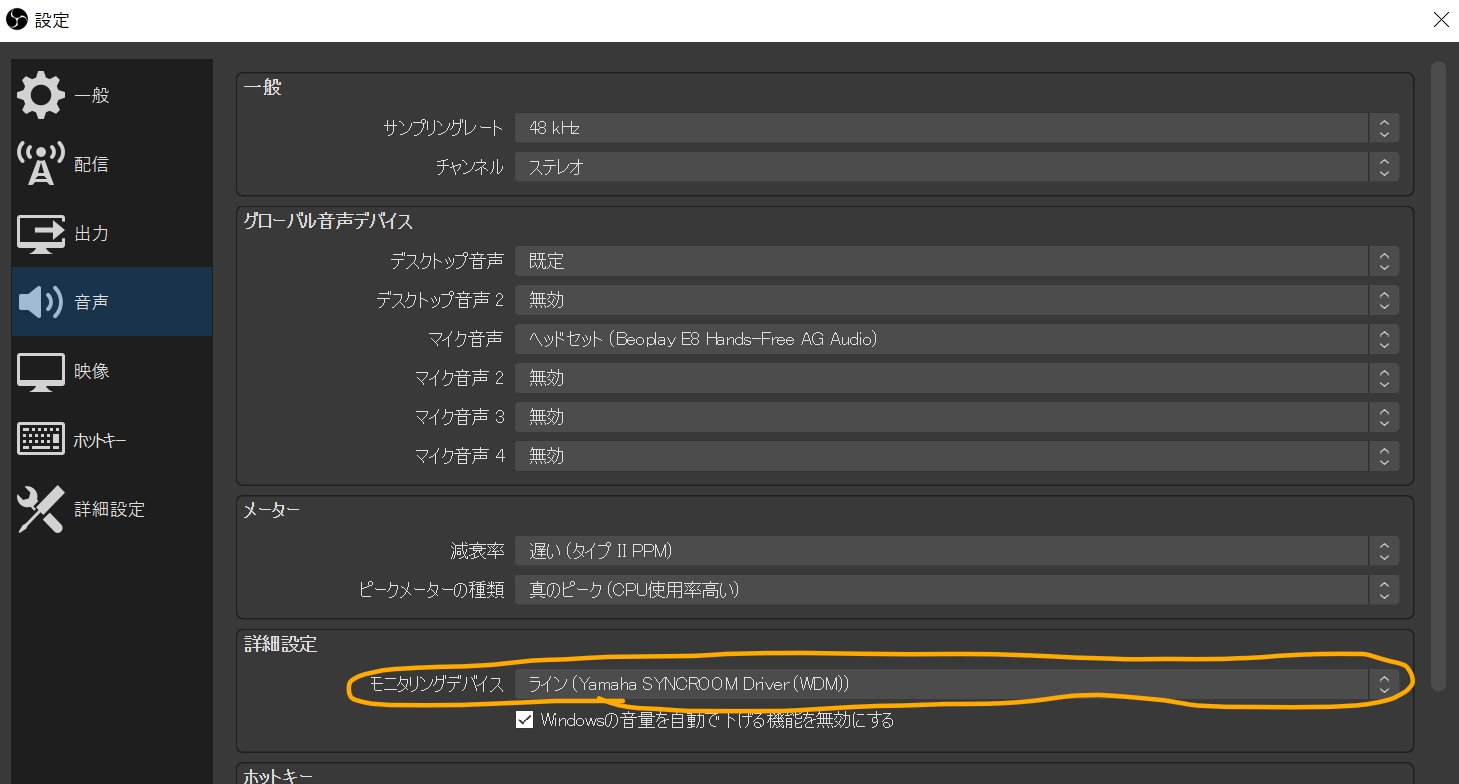Open the マイク音声 4 dropdown
Screen dimensions: 1459x784
957,456
